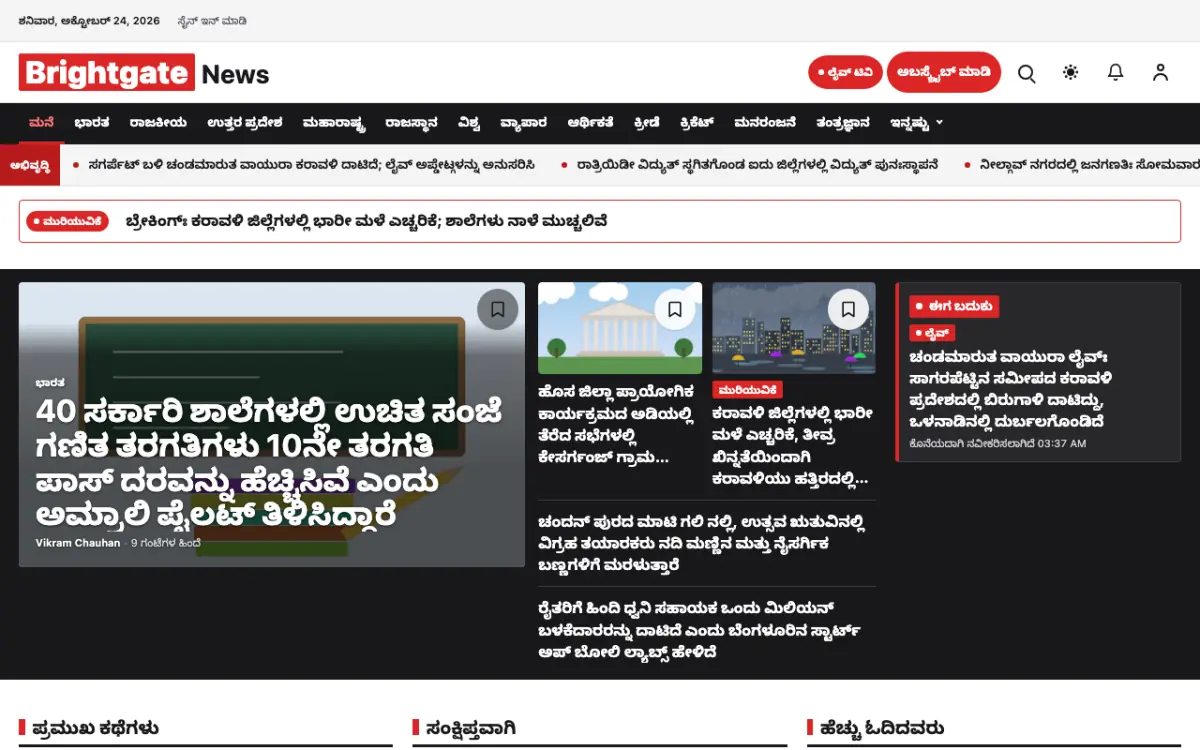This screenshot has height=750, width=1200.
Task: Click author name Vikram Chauhan
Action: (x=78, y=543)
